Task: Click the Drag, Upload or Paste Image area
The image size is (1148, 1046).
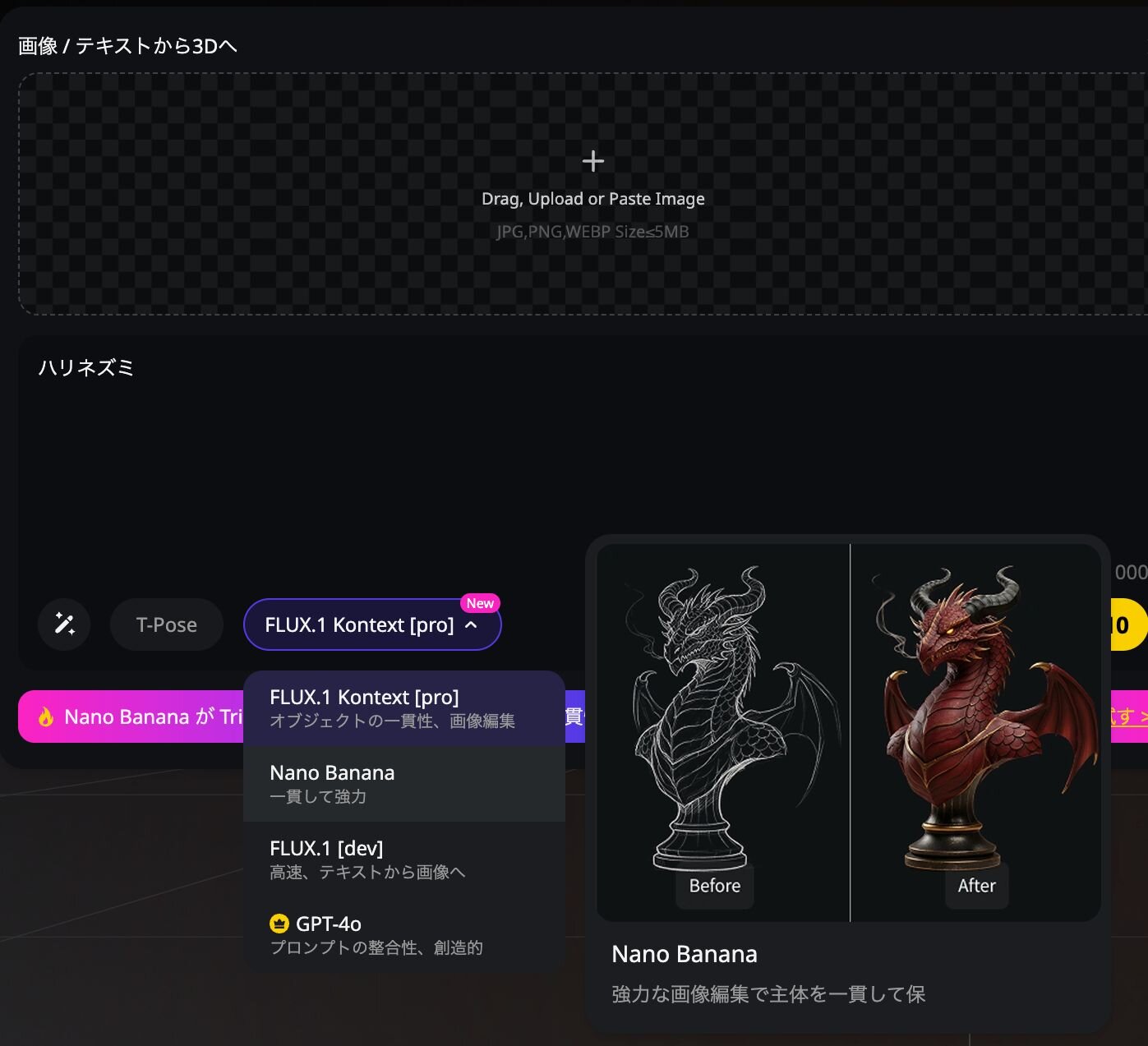Action: 583,194
